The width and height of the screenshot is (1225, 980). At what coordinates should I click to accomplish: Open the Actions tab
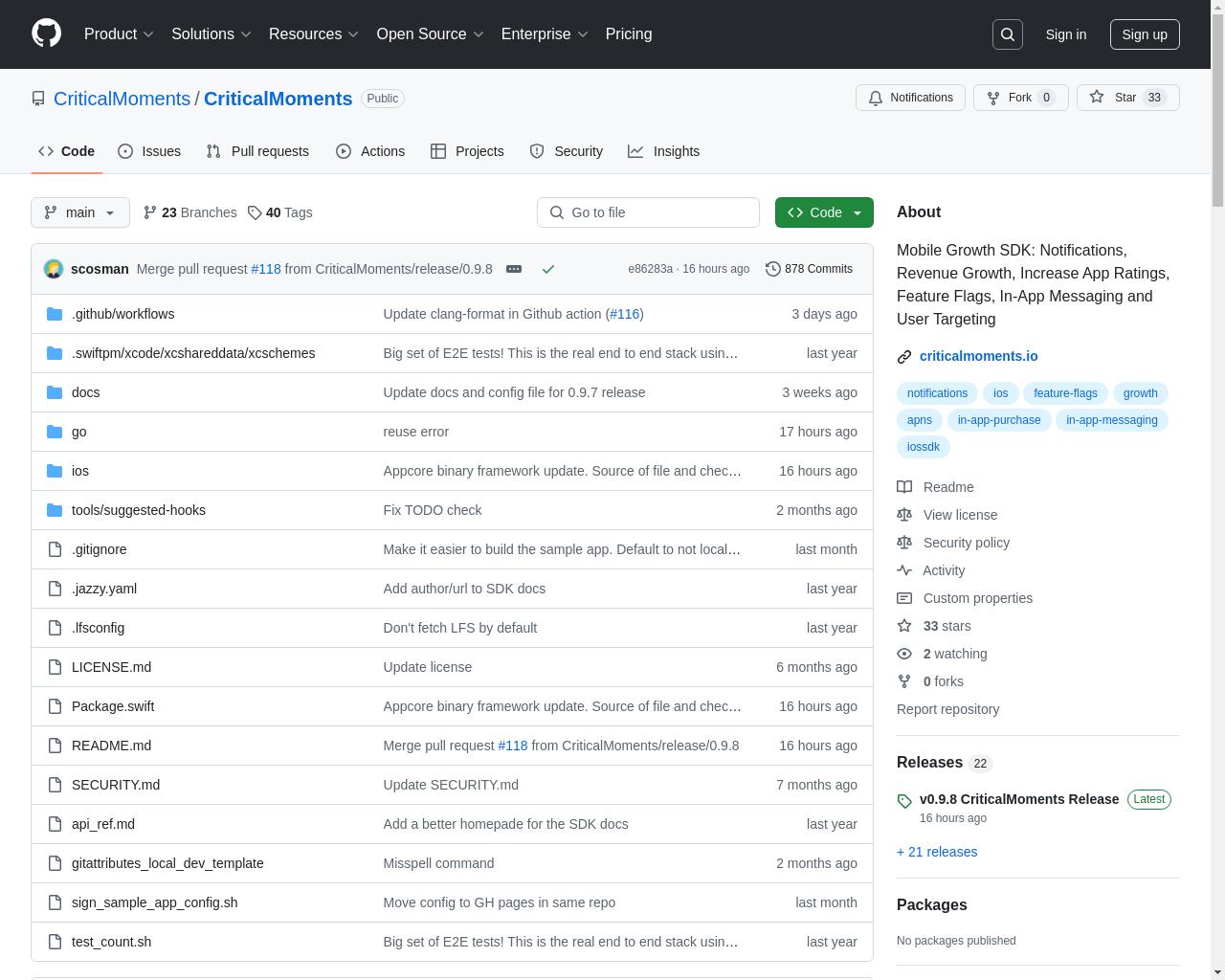[370, 151]
